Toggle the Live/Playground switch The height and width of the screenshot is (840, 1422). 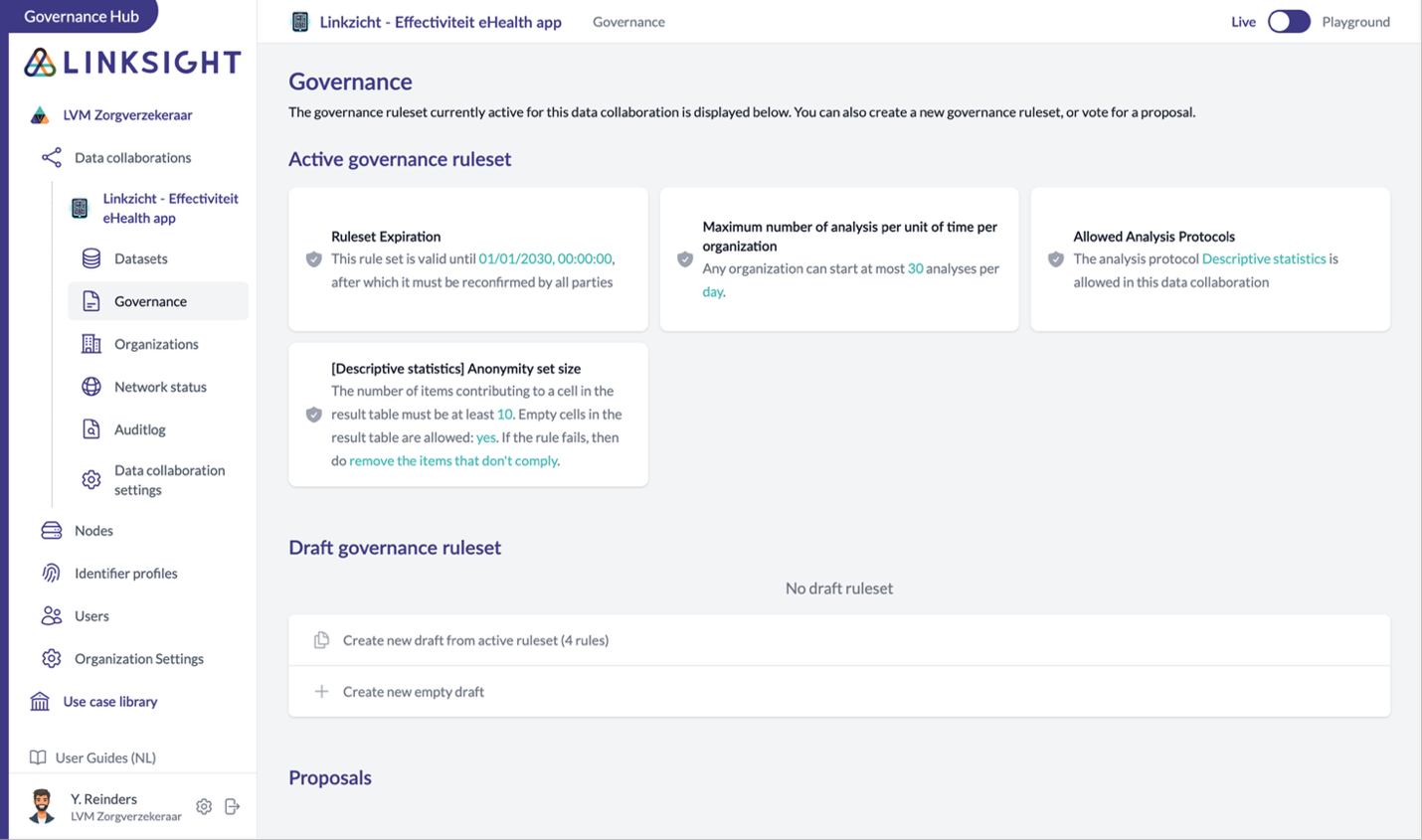pos(1288,22)
